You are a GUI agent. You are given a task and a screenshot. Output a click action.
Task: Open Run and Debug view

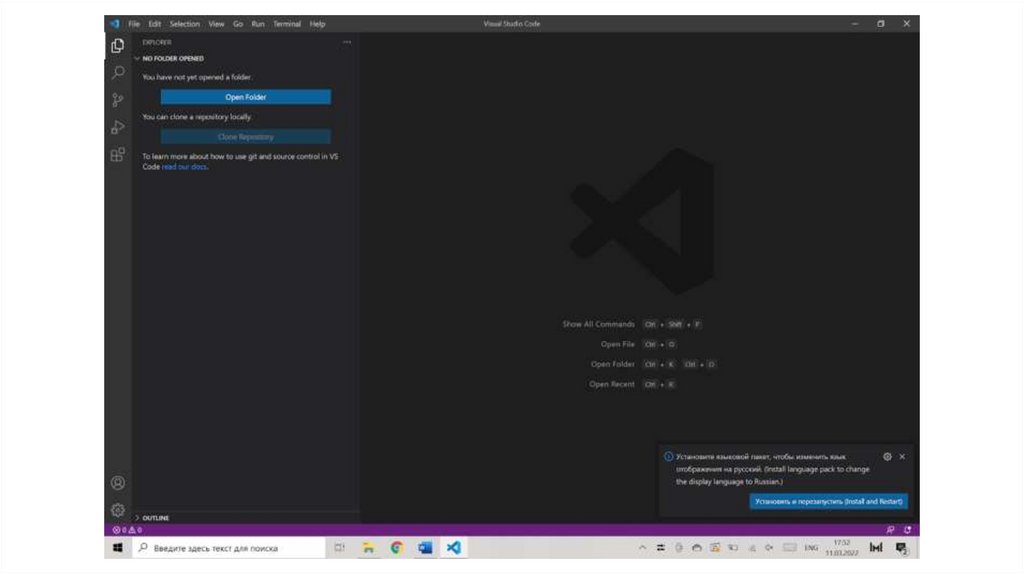point(118,127)
